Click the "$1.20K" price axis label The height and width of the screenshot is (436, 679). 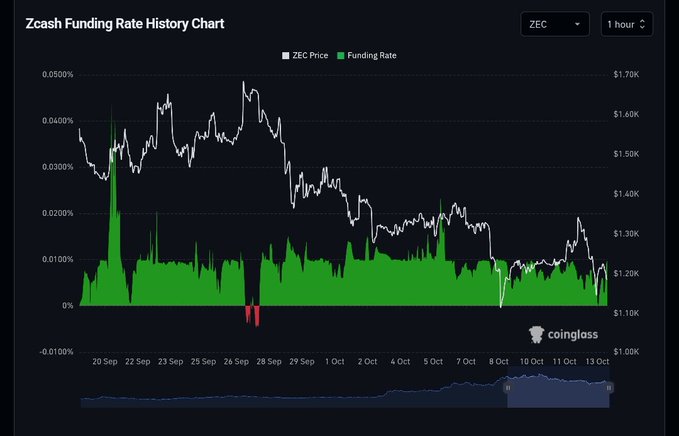[626, 274]
